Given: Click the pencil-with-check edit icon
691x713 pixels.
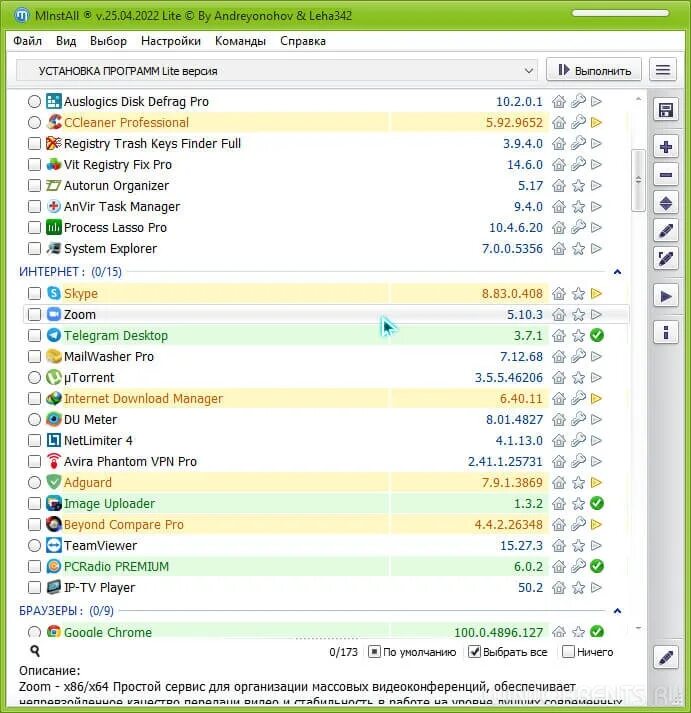Looking at the screenshot, I should pyautogui.click(x=666, y=259).
